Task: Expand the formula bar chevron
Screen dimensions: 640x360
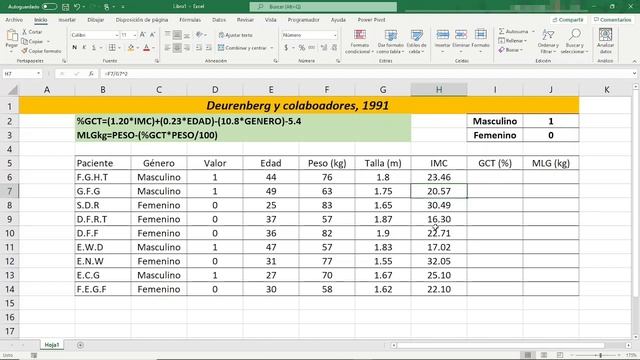Action: click(x=634, y=74)
